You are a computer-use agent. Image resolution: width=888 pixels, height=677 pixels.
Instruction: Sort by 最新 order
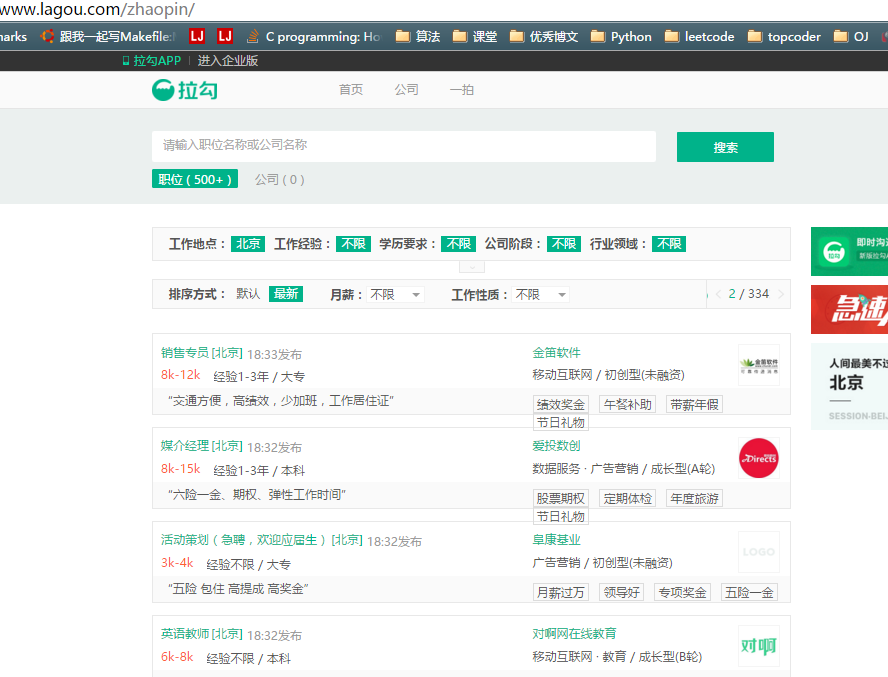click(x=286, y=293)
